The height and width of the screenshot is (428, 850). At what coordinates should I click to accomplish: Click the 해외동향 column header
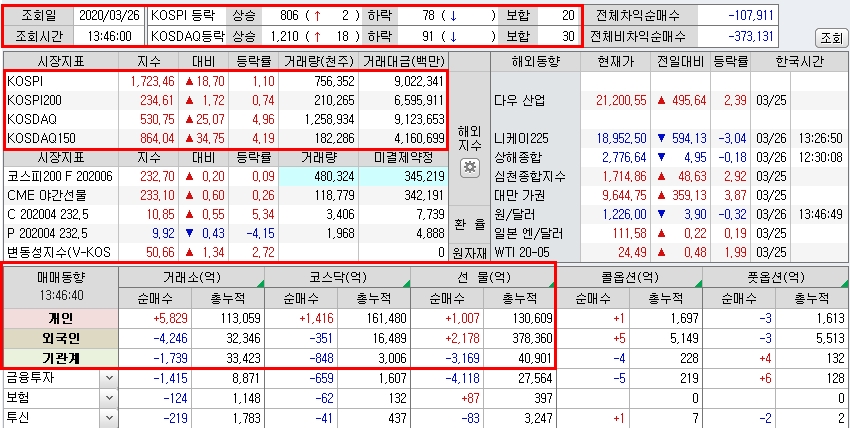[535, 62]
